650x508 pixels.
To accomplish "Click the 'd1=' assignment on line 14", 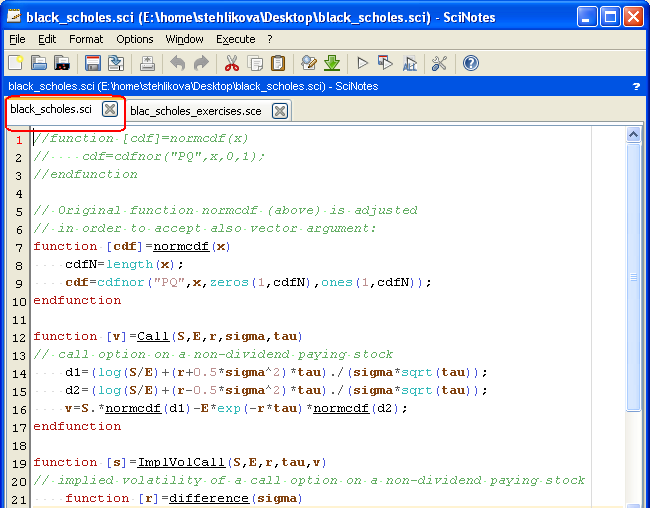I will click(x=77, y=372).
